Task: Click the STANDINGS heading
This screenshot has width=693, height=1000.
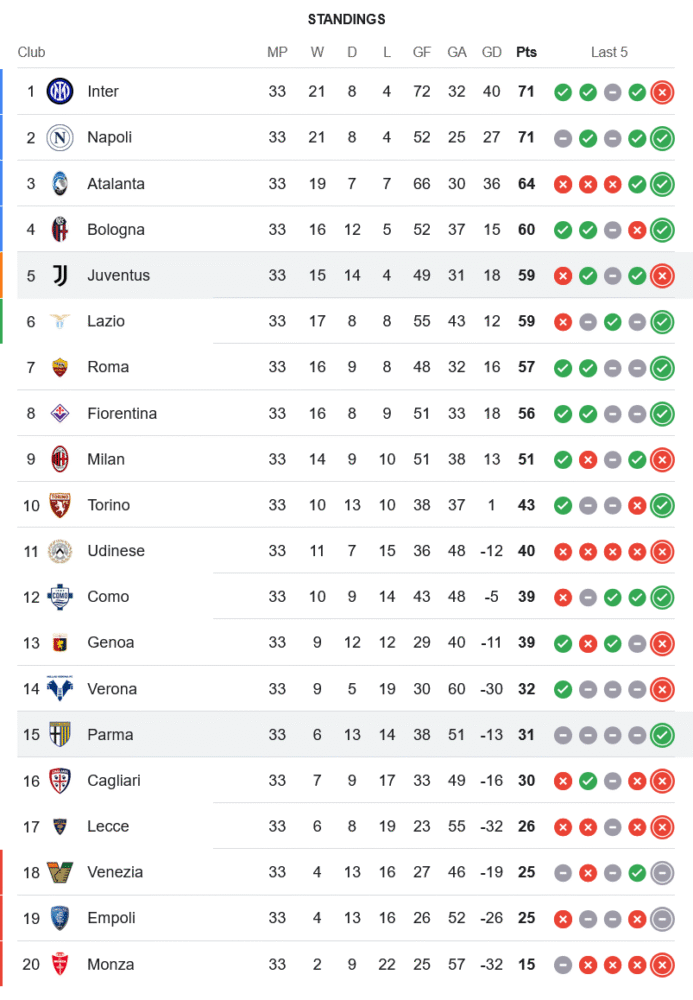Action: click(x=346, y=19)
